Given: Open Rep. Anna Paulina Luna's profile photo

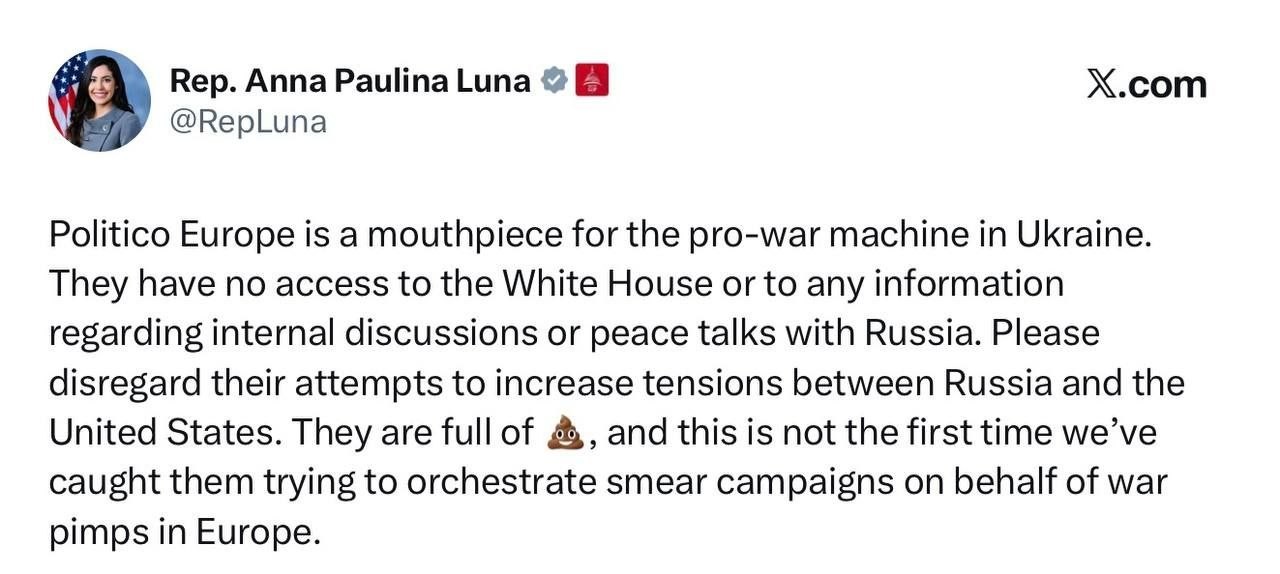Looking at the screenshot, I should (x=99, y=100).
